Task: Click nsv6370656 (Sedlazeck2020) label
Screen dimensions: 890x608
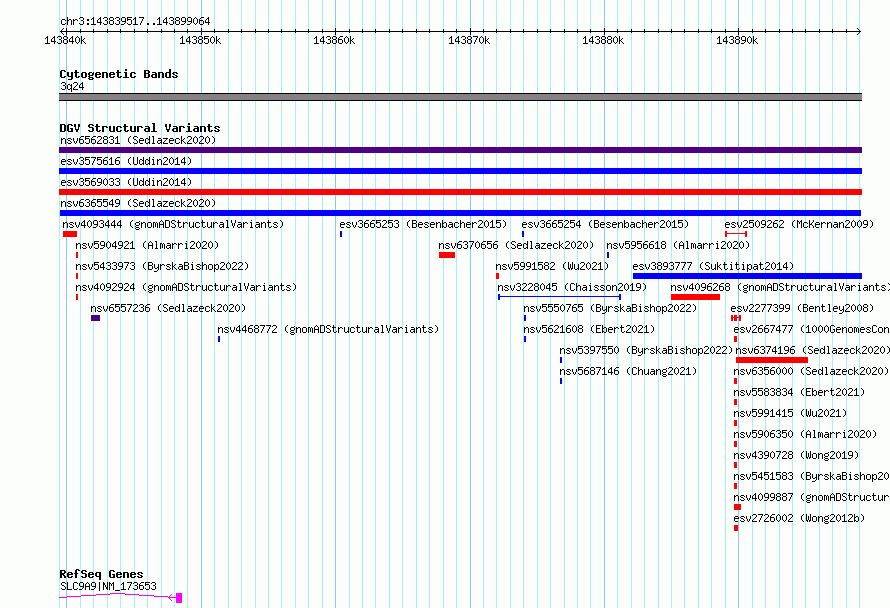Action: pyautogui.click(x=516, y=245)
